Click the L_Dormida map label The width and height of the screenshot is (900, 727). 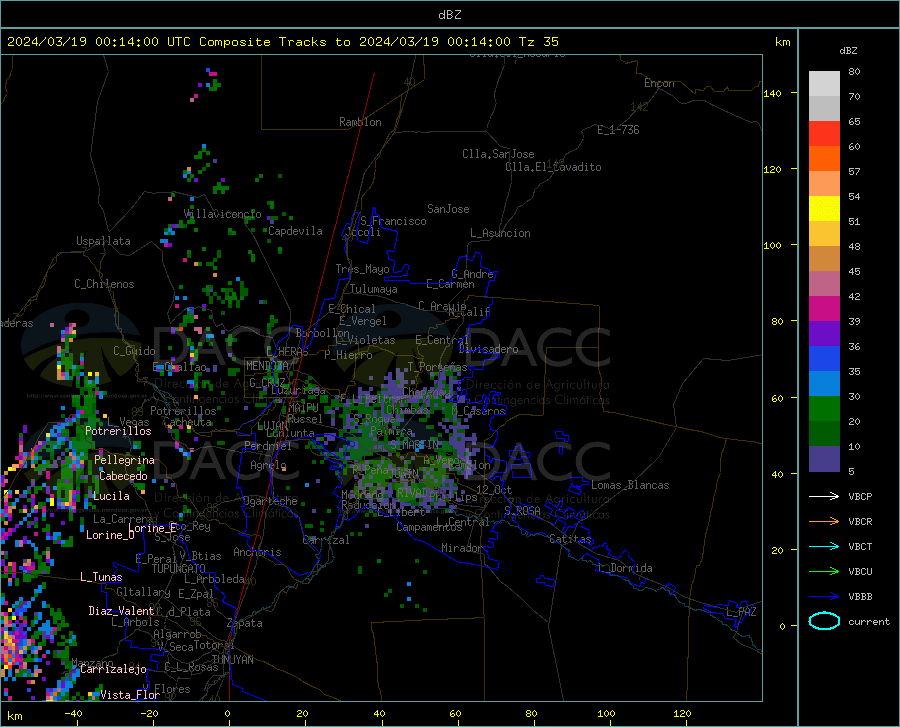coord(624,568)
